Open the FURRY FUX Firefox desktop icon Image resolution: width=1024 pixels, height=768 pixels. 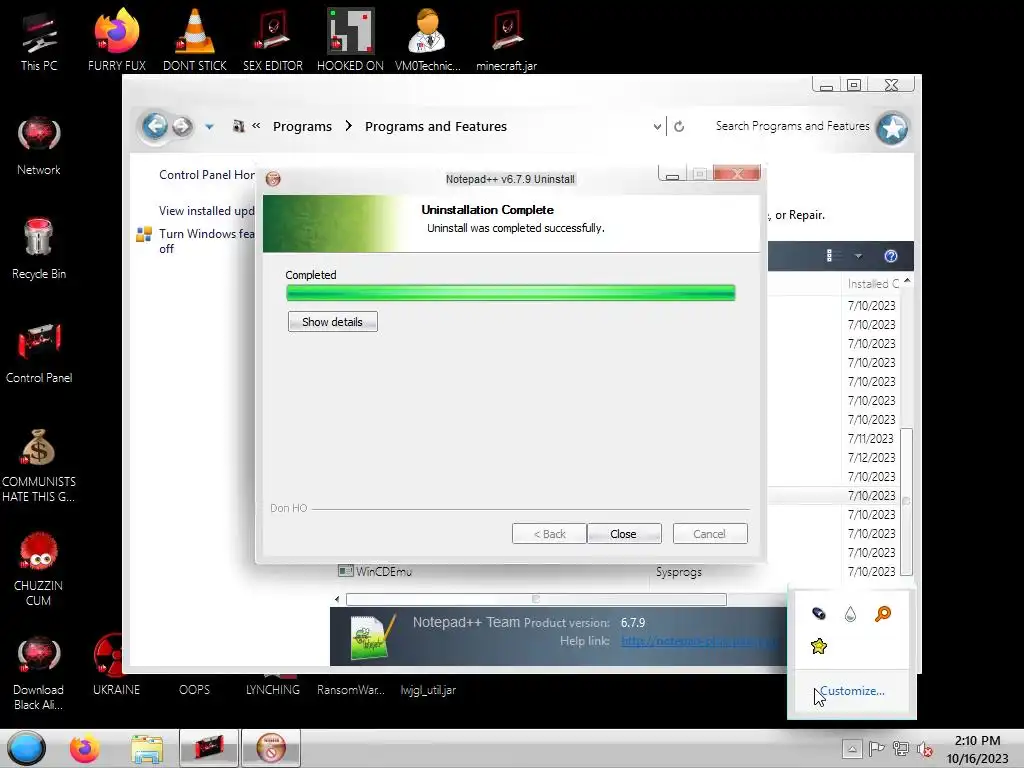(116, 40)
